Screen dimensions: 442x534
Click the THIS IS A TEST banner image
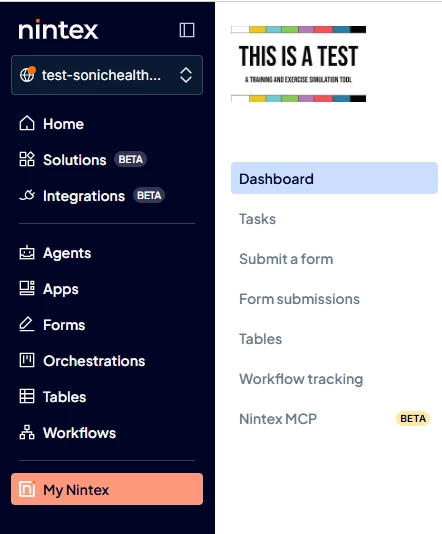pyautogui.click(x=299, y=64)
